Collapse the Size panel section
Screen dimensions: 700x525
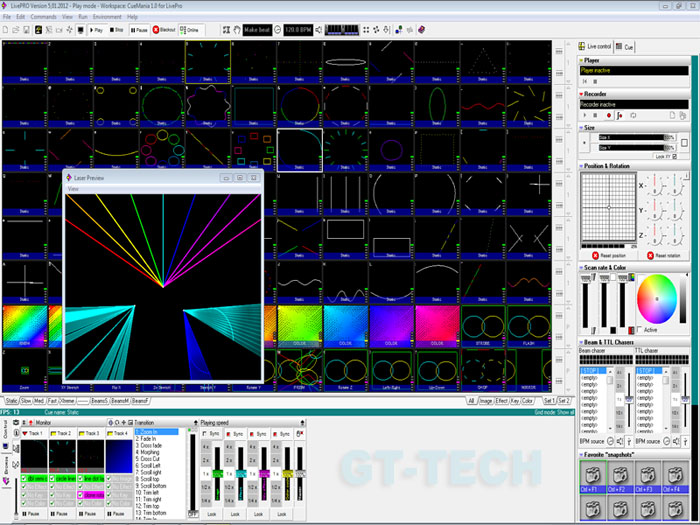(x=581, y=128)
